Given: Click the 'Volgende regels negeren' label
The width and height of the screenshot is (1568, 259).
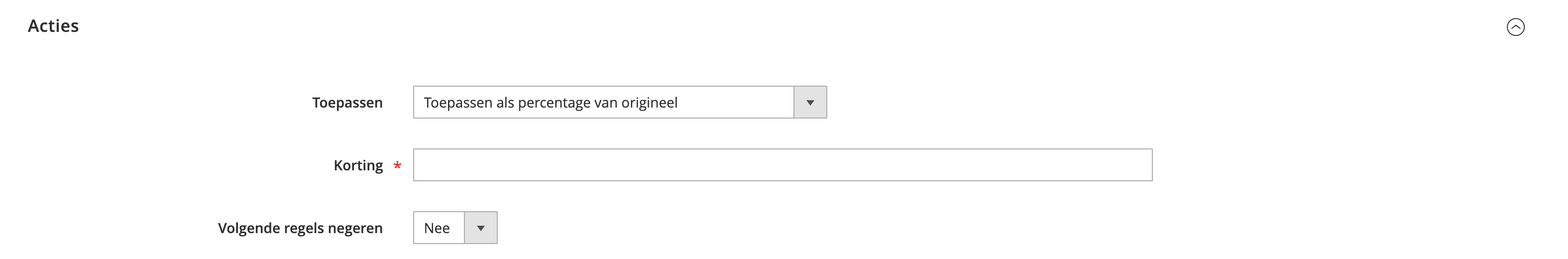Looking at the screenshot, I should [300, 229].
